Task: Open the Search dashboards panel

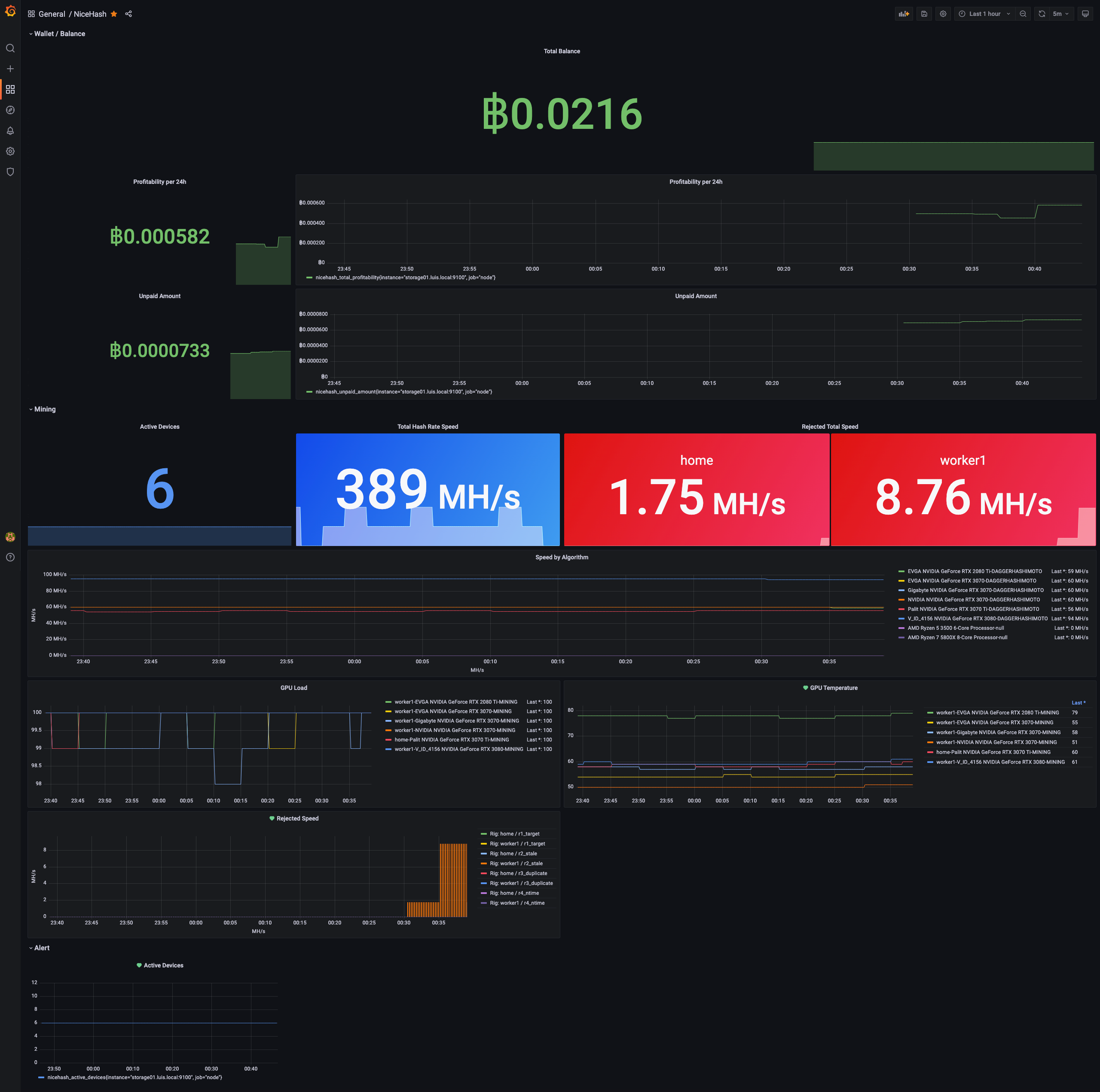Action: [x=10, y=49]
